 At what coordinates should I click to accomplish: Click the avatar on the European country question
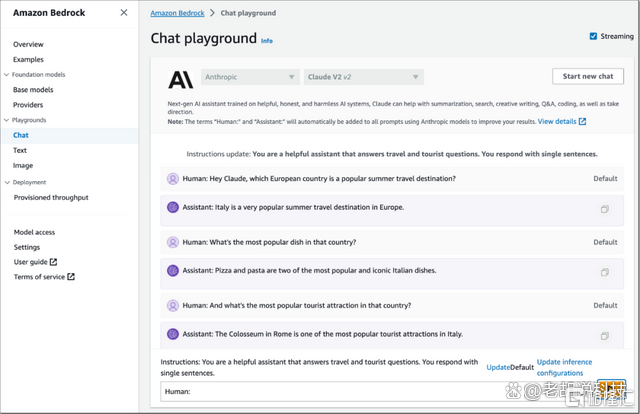[x=173, y=178]
